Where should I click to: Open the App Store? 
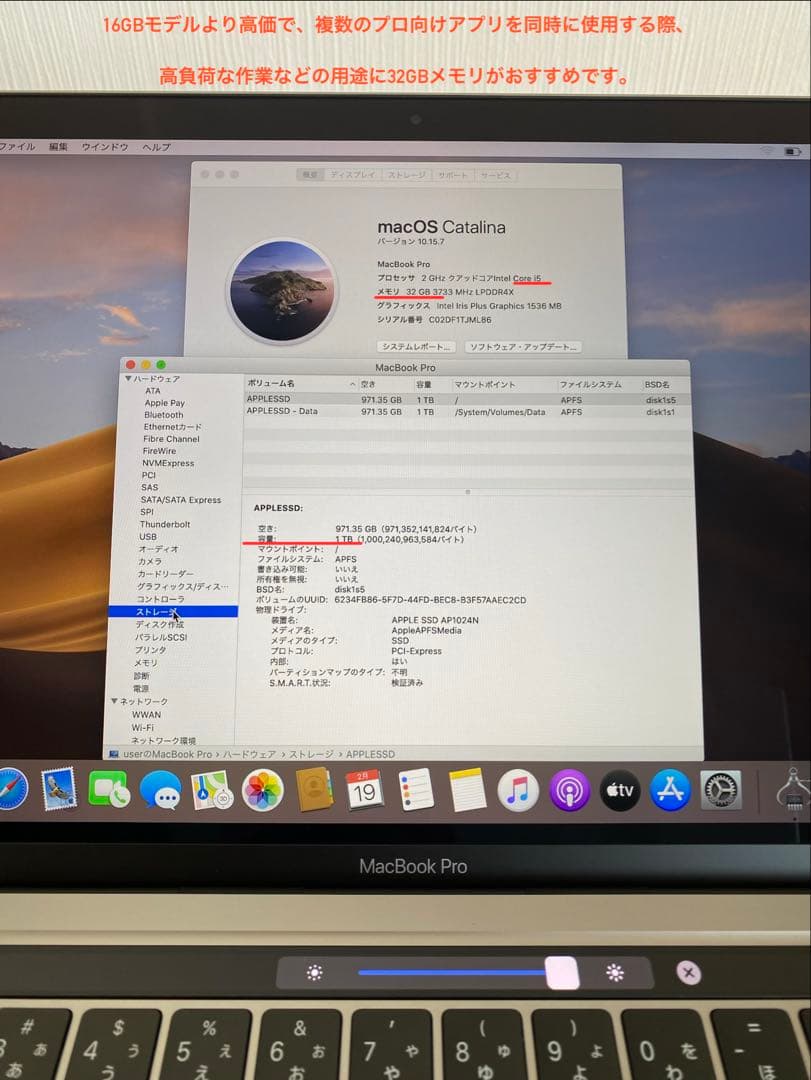tap(669, 790)
